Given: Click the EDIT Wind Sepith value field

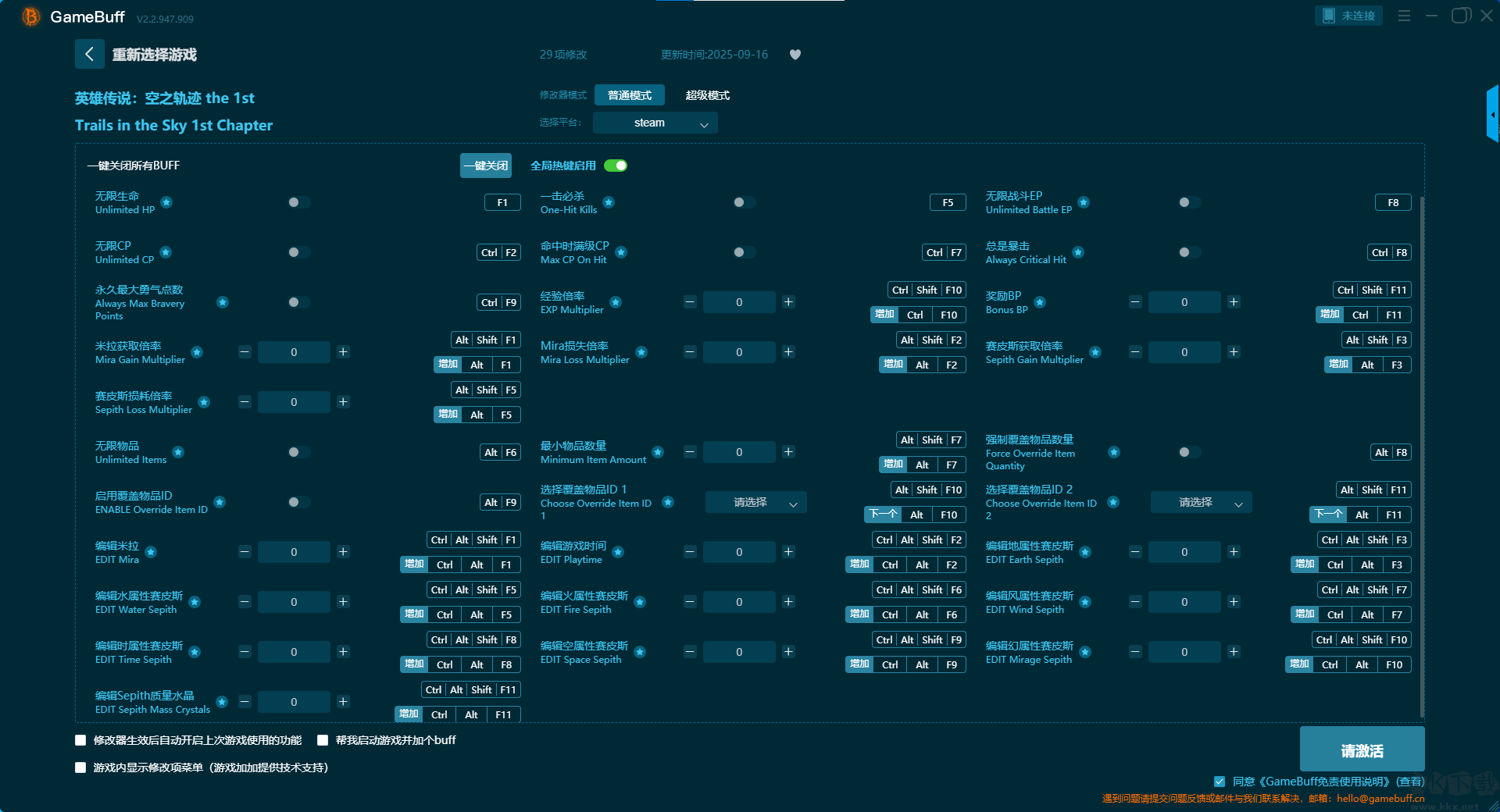Looking at the screenshot, I should click(x=1184, y=602).
